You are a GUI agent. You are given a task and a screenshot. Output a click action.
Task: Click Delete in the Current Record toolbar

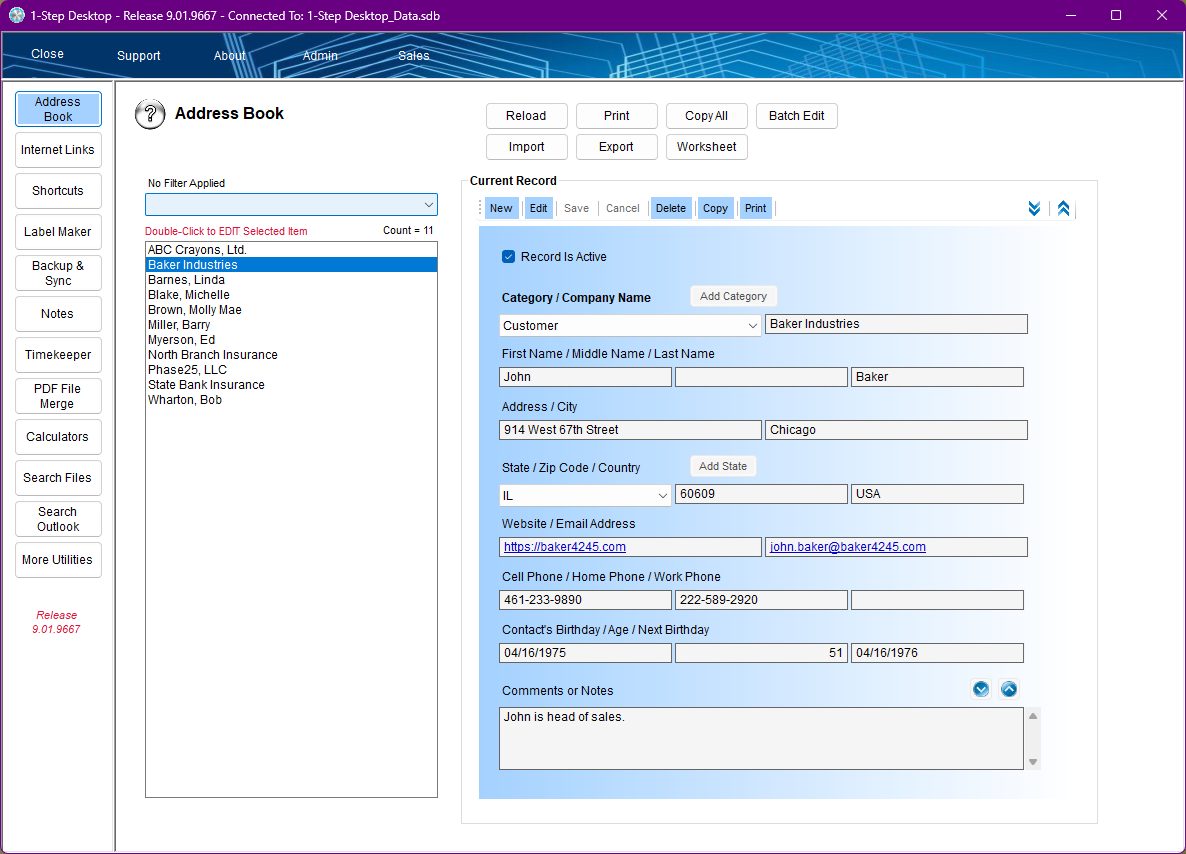(671, 208)
